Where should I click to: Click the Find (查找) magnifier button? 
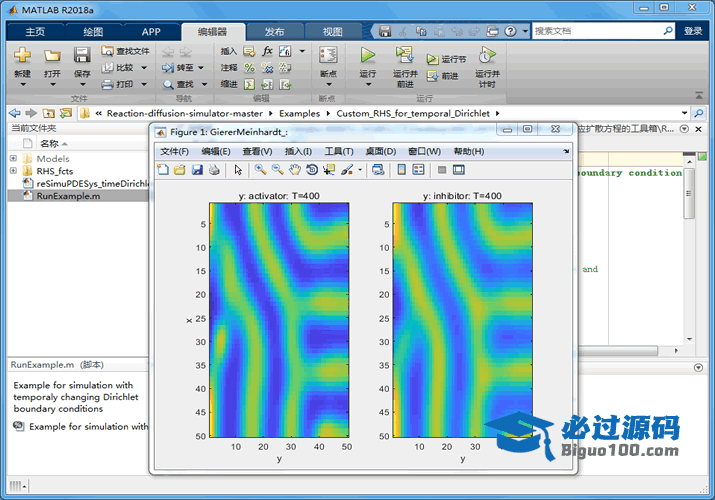tap(179, 84)
